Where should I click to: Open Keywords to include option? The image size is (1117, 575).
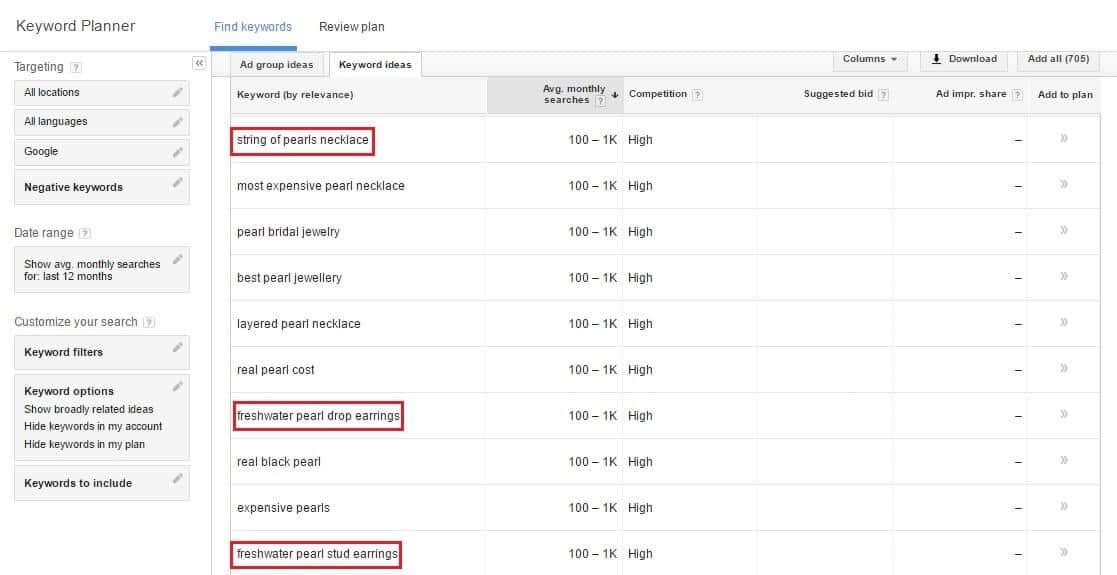pyautogui.click(x=102, y=483)
